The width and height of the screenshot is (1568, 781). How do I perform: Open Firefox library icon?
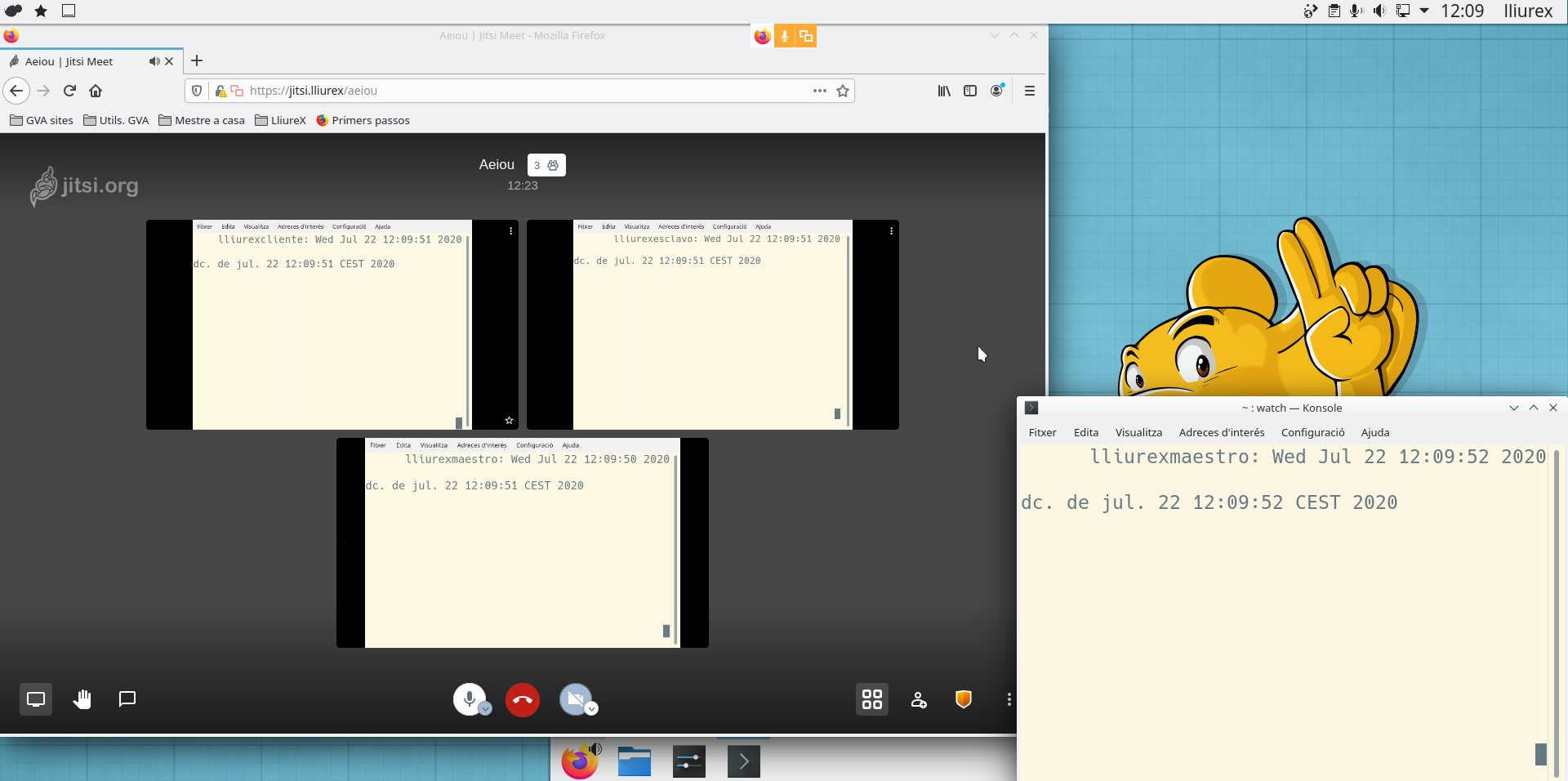(x=944, y=91)
